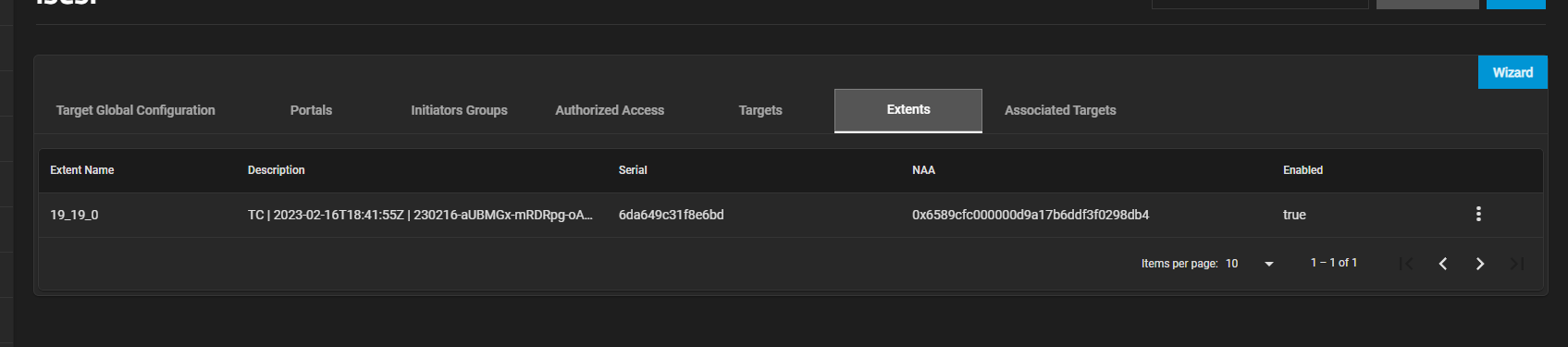The image size is (1568, 347).
Task: Sort by the Description column header
Action: click(276, 170)
